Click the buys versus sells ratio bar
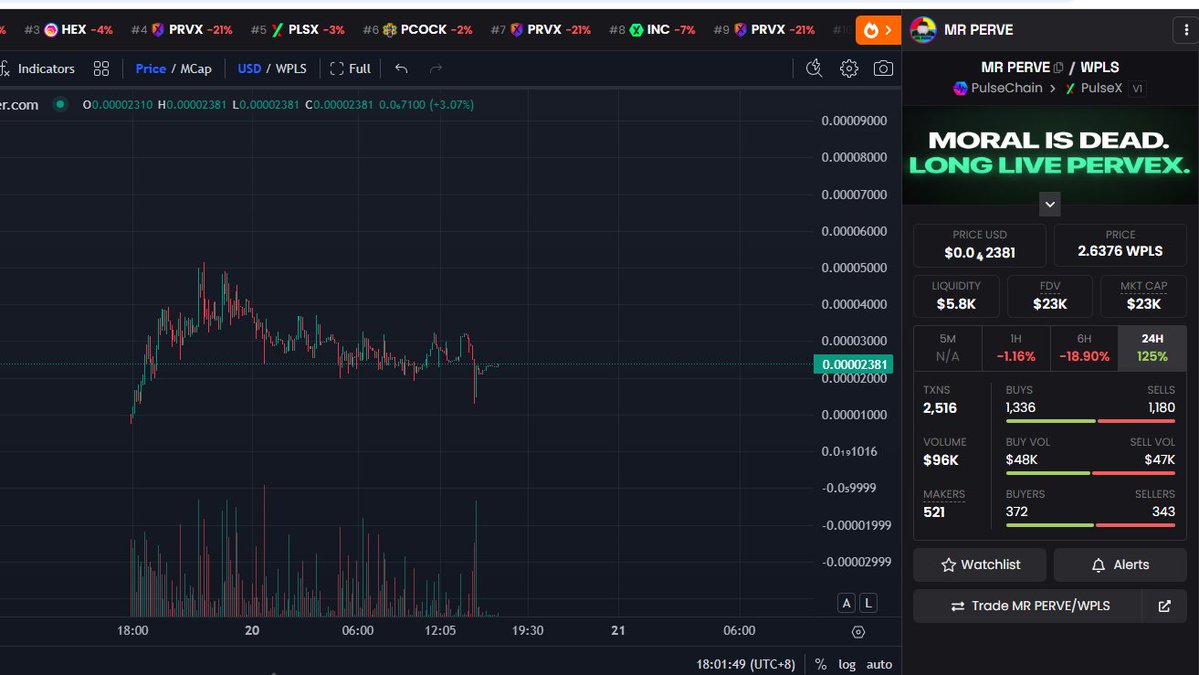This screenshot has height=675, width=1199. (x=1090, y=421)
